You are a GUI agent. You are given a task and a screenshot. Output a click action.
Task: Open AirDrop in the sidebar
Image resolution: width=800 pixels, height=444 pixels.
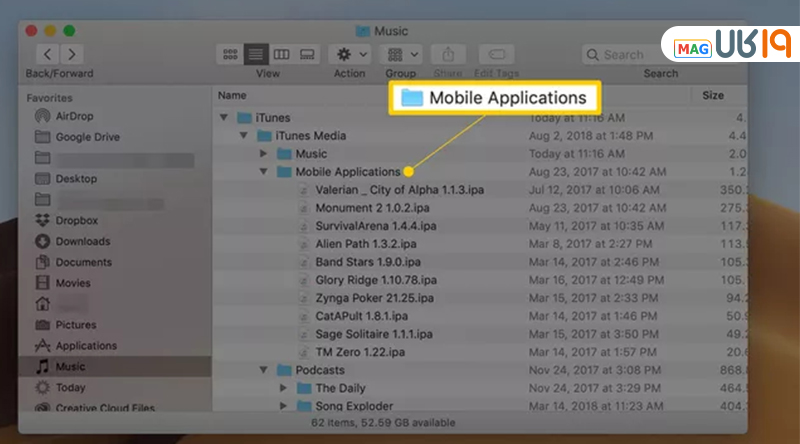click(75, 116)
